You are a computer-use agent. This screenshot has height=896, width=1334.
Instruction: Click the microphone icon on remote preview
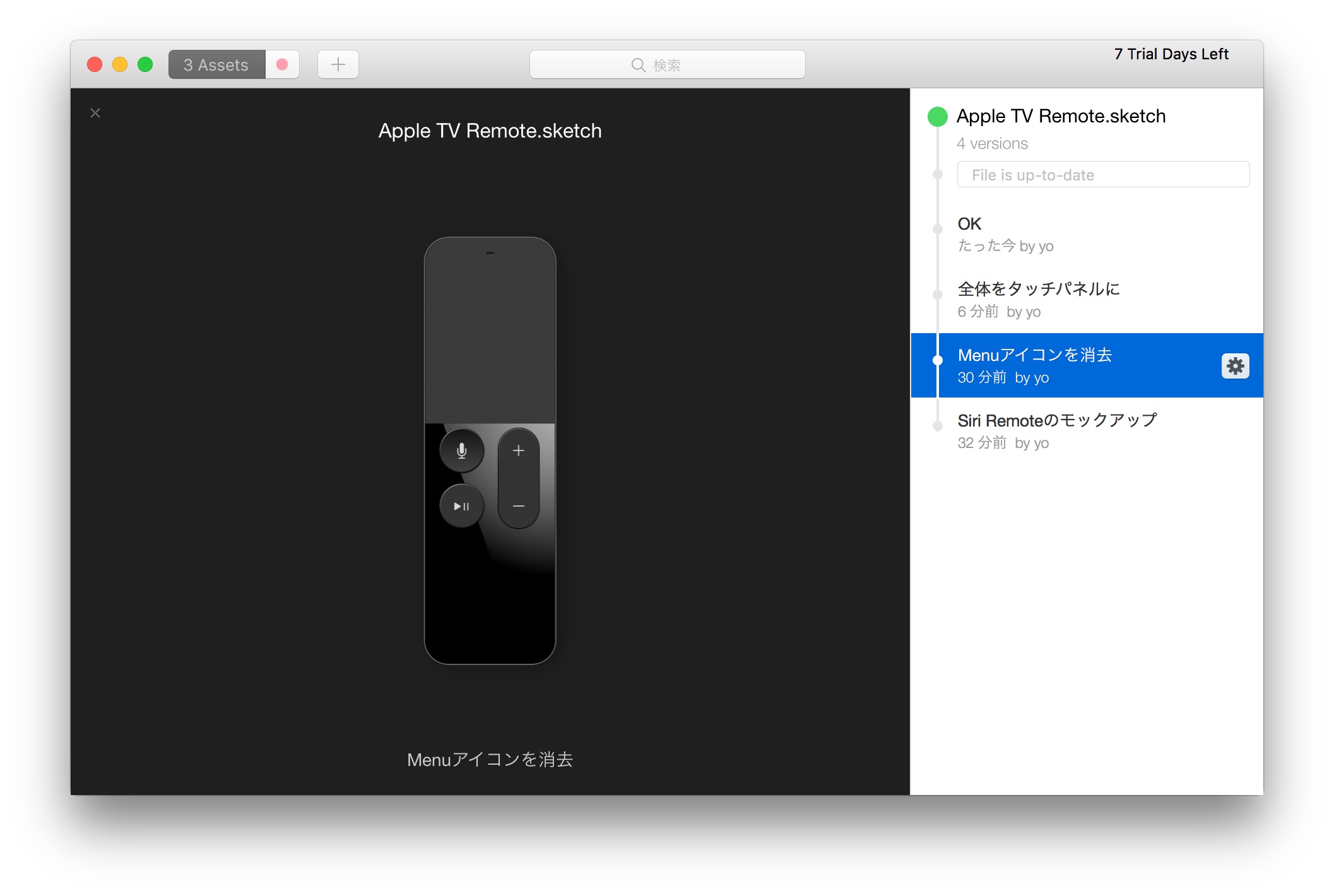(462, 451)
